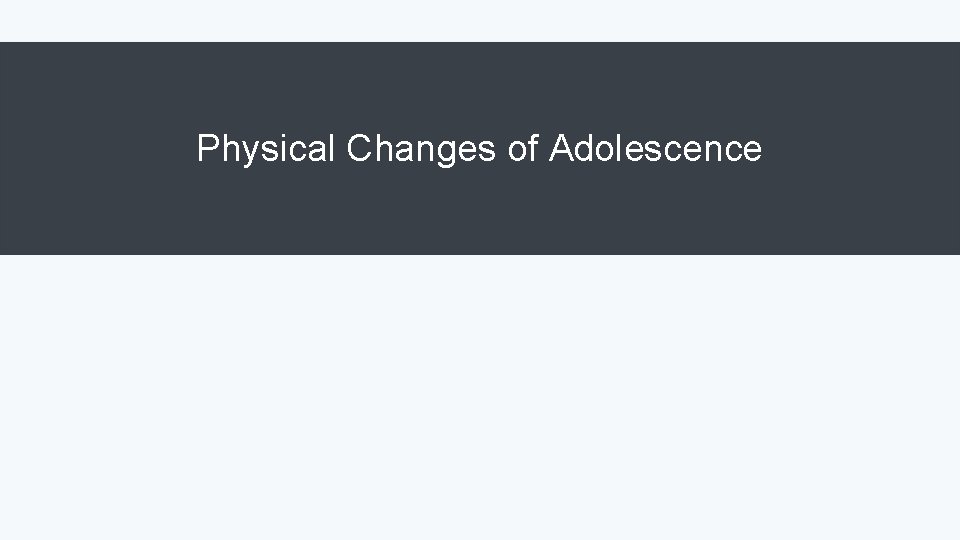
Task: Click the capital "P" of Physical
Action: click(207, 149)
